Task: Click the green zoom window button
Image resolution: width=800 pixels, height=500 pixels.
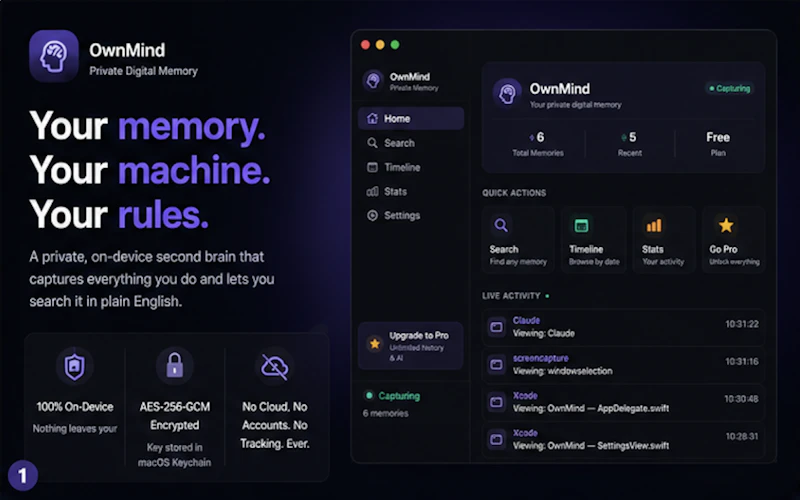Action: pos(395,45)
